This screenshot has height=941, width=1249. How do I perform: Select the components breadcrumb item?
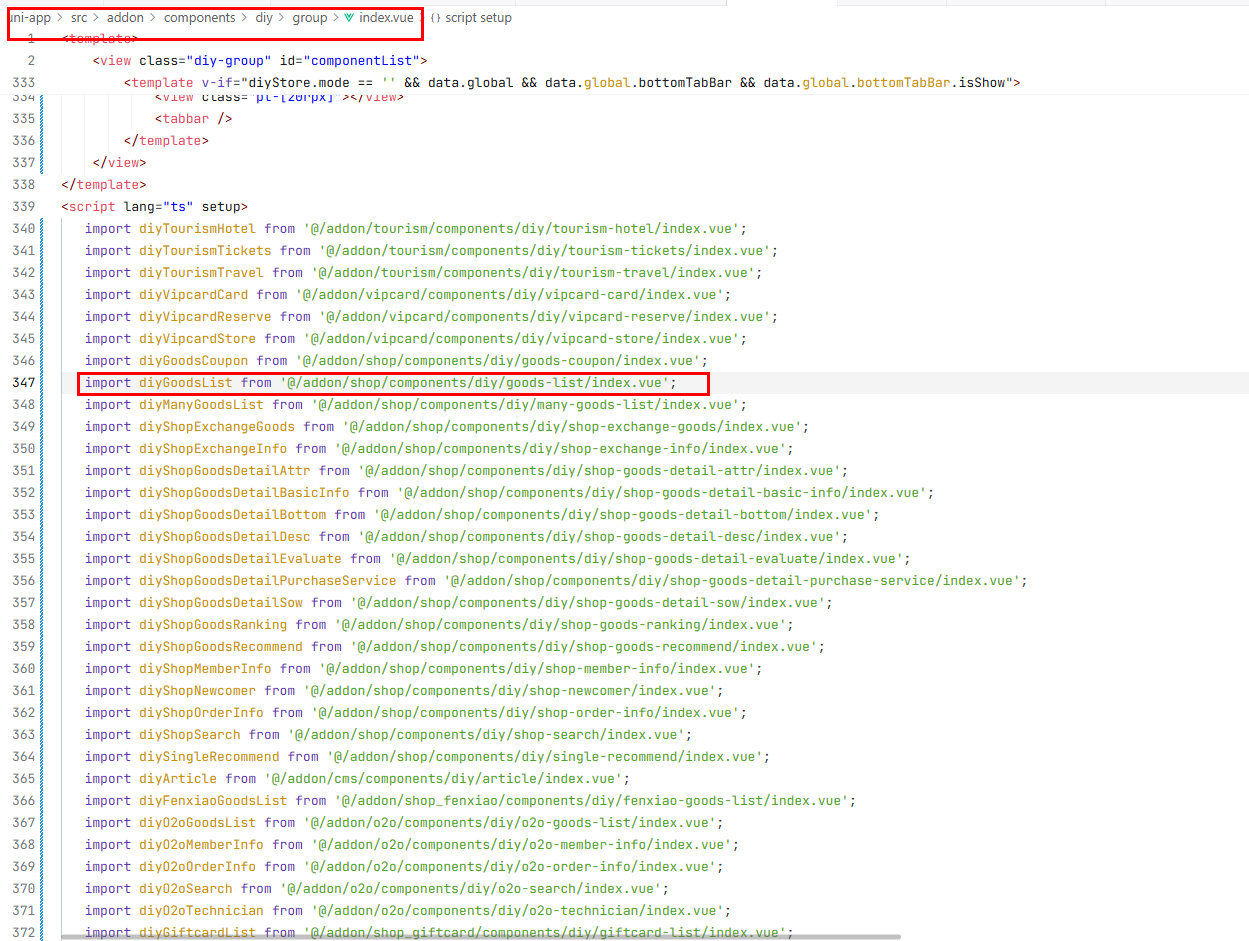pos(199,18)
